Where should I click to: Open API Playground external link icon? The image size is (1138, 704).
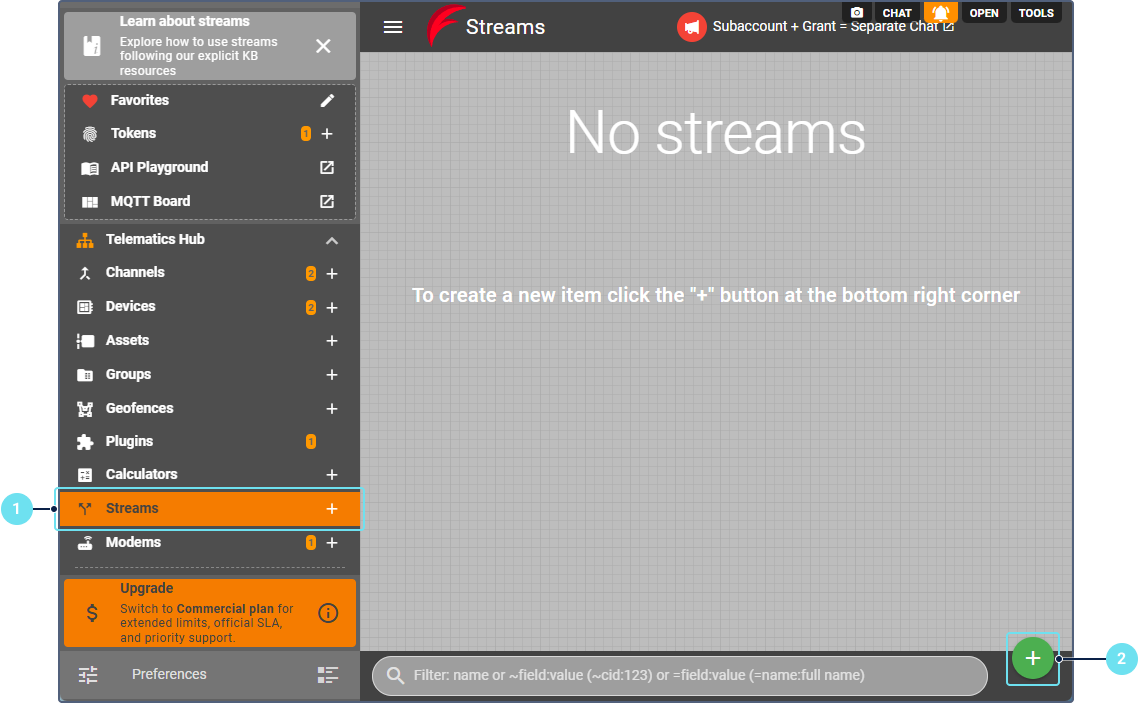tap(327, 168)
